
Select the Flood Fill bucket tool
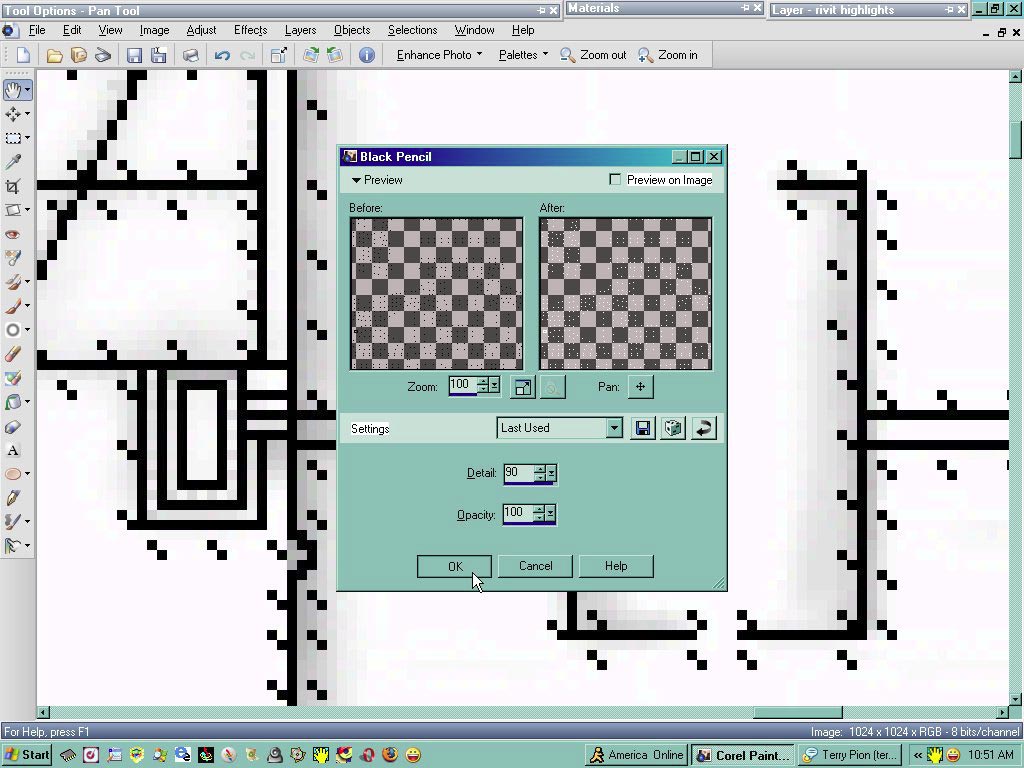click(12, 402)
